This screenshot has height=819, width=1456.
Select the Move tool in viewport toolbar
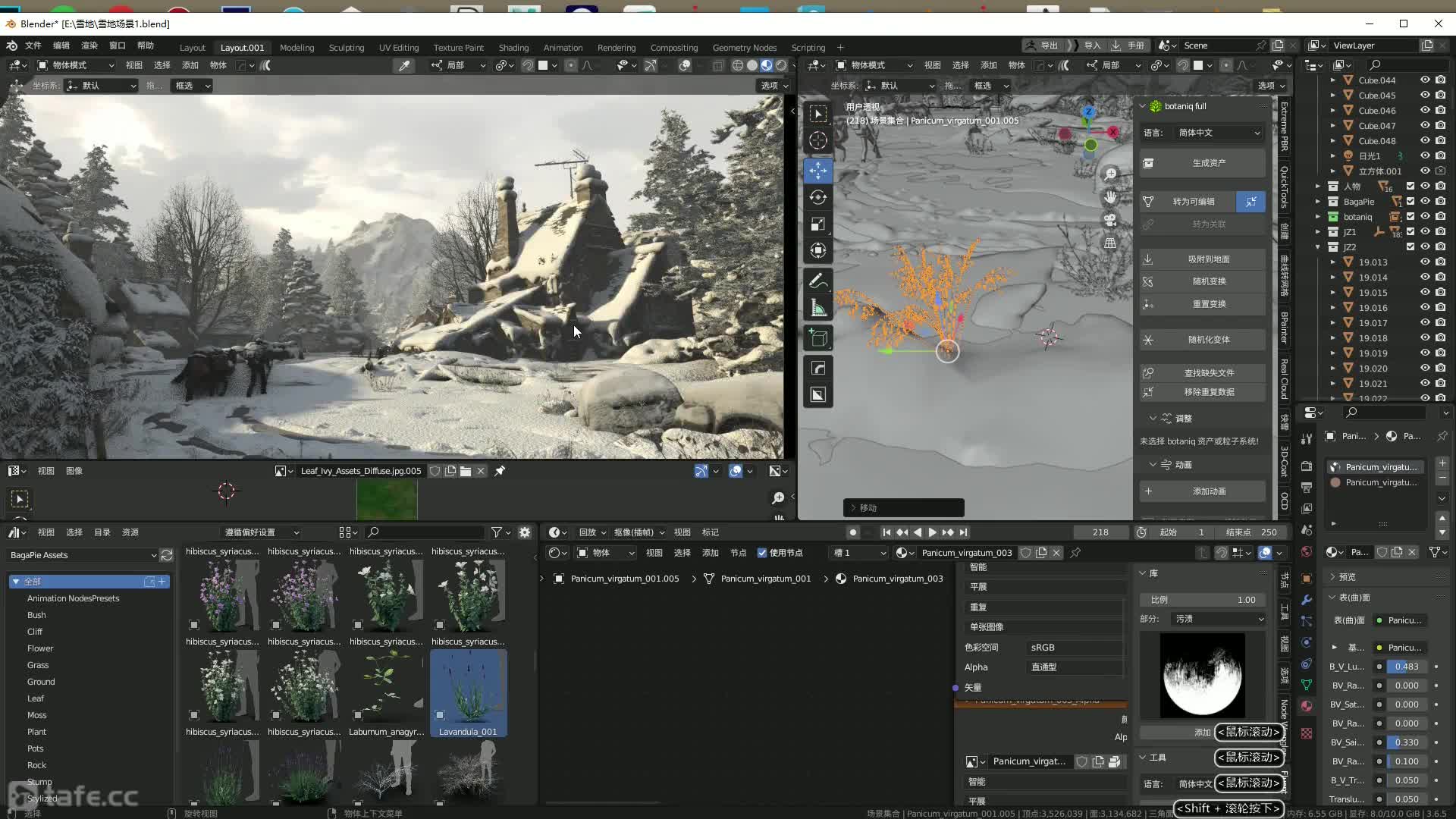[817, 170]
